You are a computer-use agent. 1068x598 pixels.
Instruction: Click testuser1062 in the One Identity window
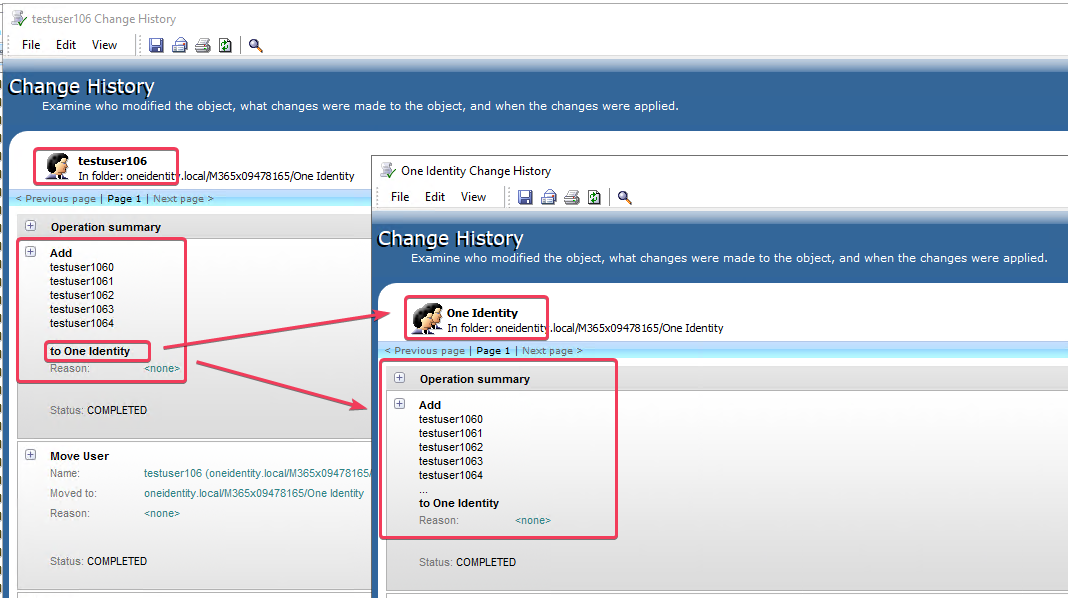click(x=451, y=447)
